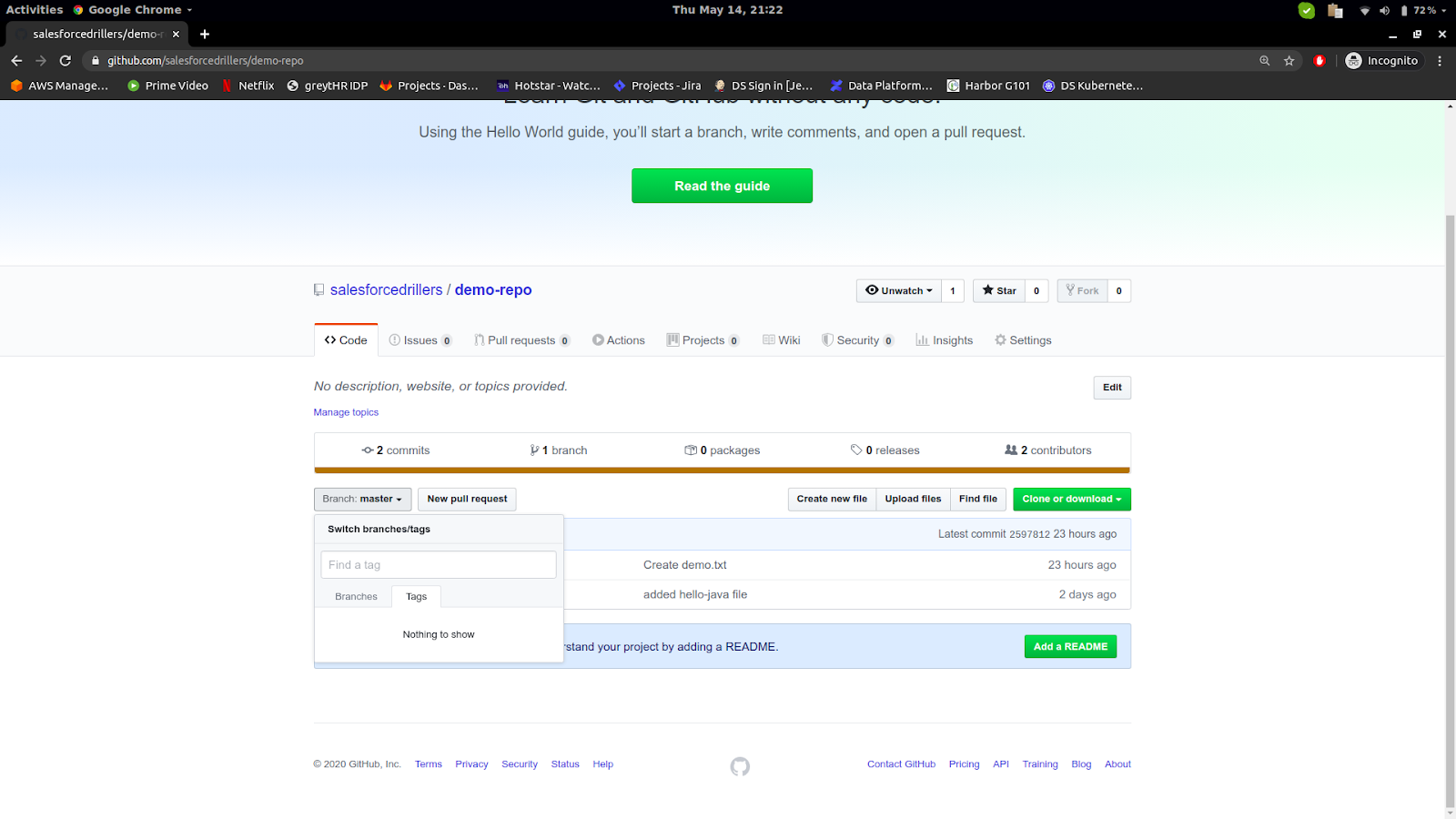Screen dimensions: 1456x819
Task: Close the salesforcedrillers/demo-repo tab
Action: pyautogui.click(x=176, y=34)
